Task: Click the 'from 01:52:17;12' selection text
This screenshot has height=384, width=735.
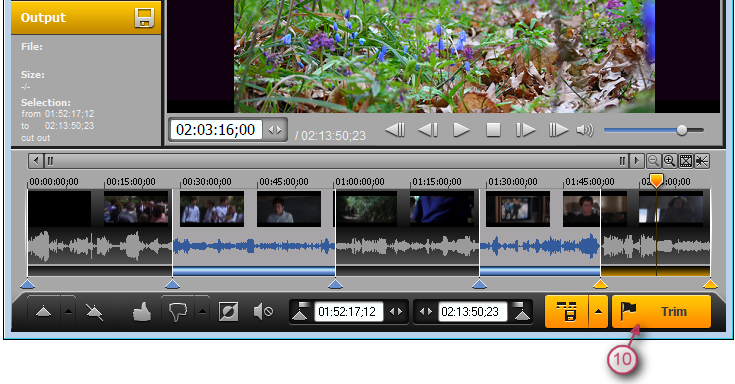Action: pyautogui.click(x=58, y=114)
